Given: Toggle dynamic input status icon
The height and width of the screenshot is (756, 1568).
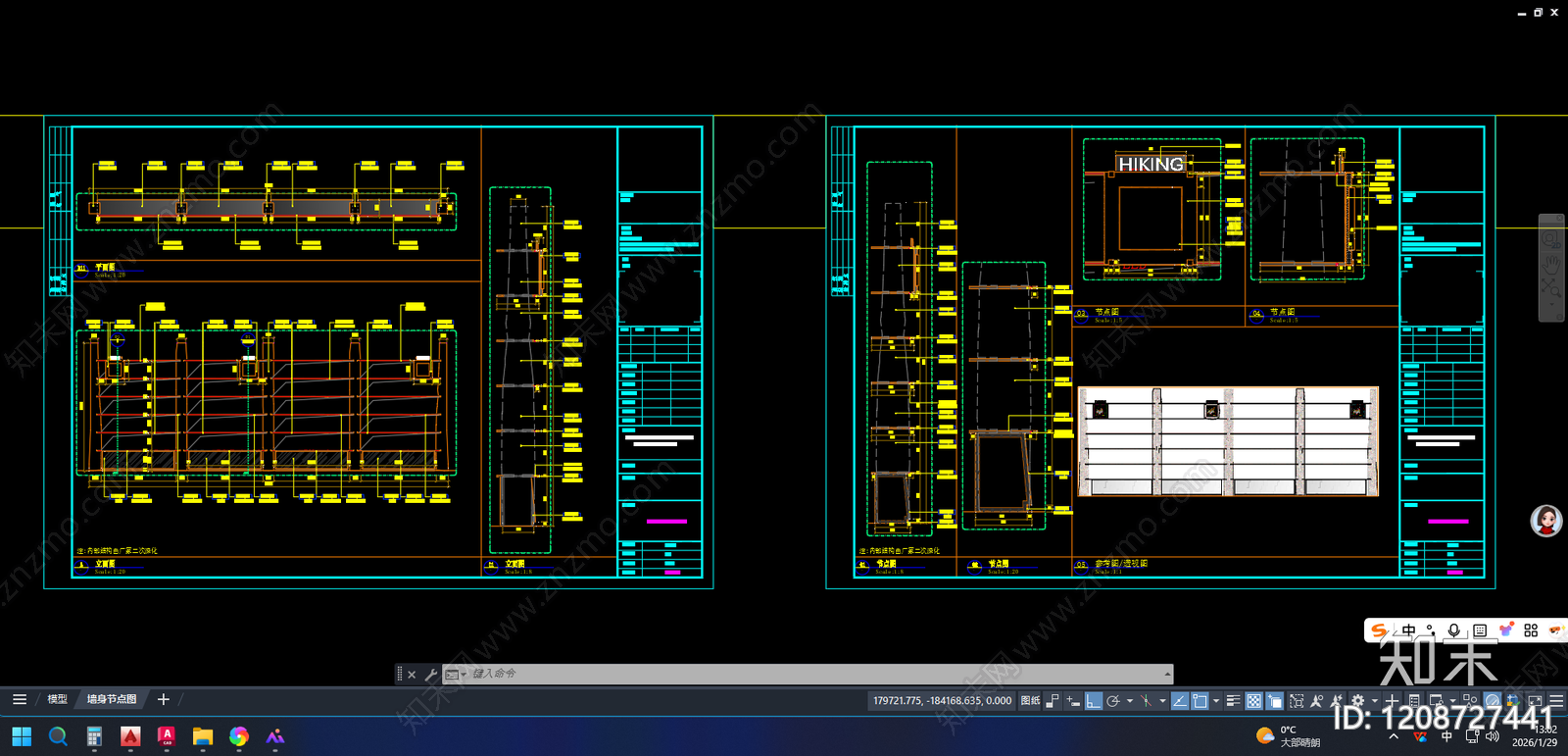Looking at the screenshot, I should pyautogui.click(x=1073, y=700).
